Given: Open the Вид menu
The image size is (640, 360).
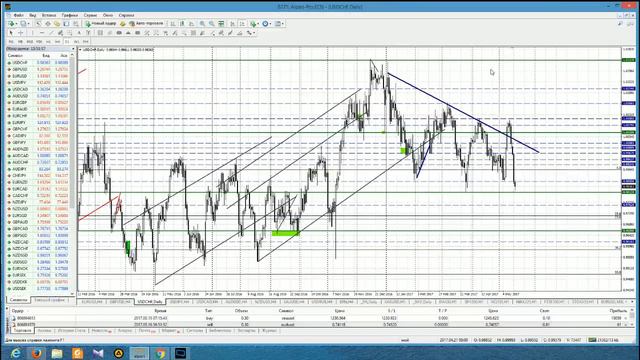Looking at the screenshot, I should click(x=33, y=15).
